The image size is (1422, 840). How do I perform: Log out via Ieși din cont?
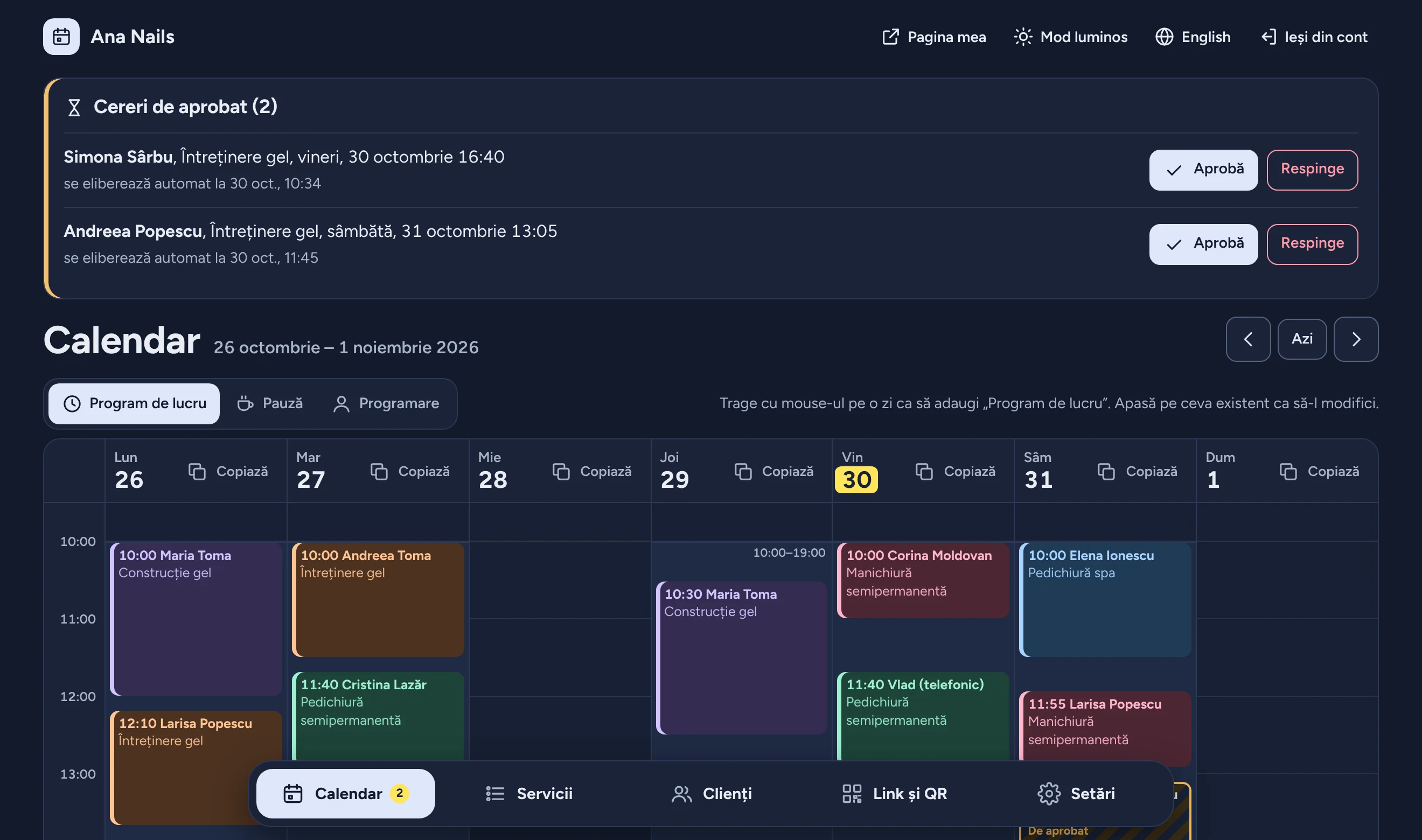(1314, 37)
